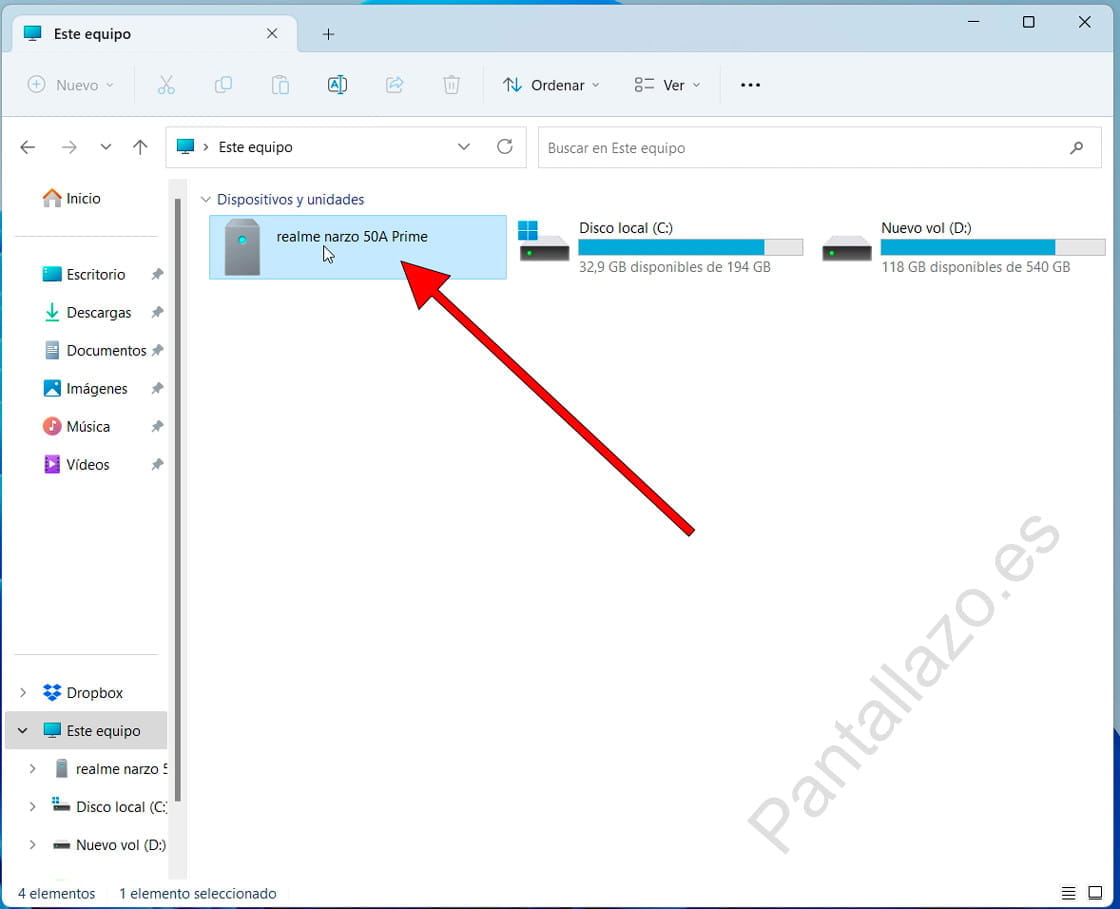Image resolution: width=1120 pixels, height=909 pixels.
Task: Open the Nuevo dropdown menu
Action: tap(71, 85)
